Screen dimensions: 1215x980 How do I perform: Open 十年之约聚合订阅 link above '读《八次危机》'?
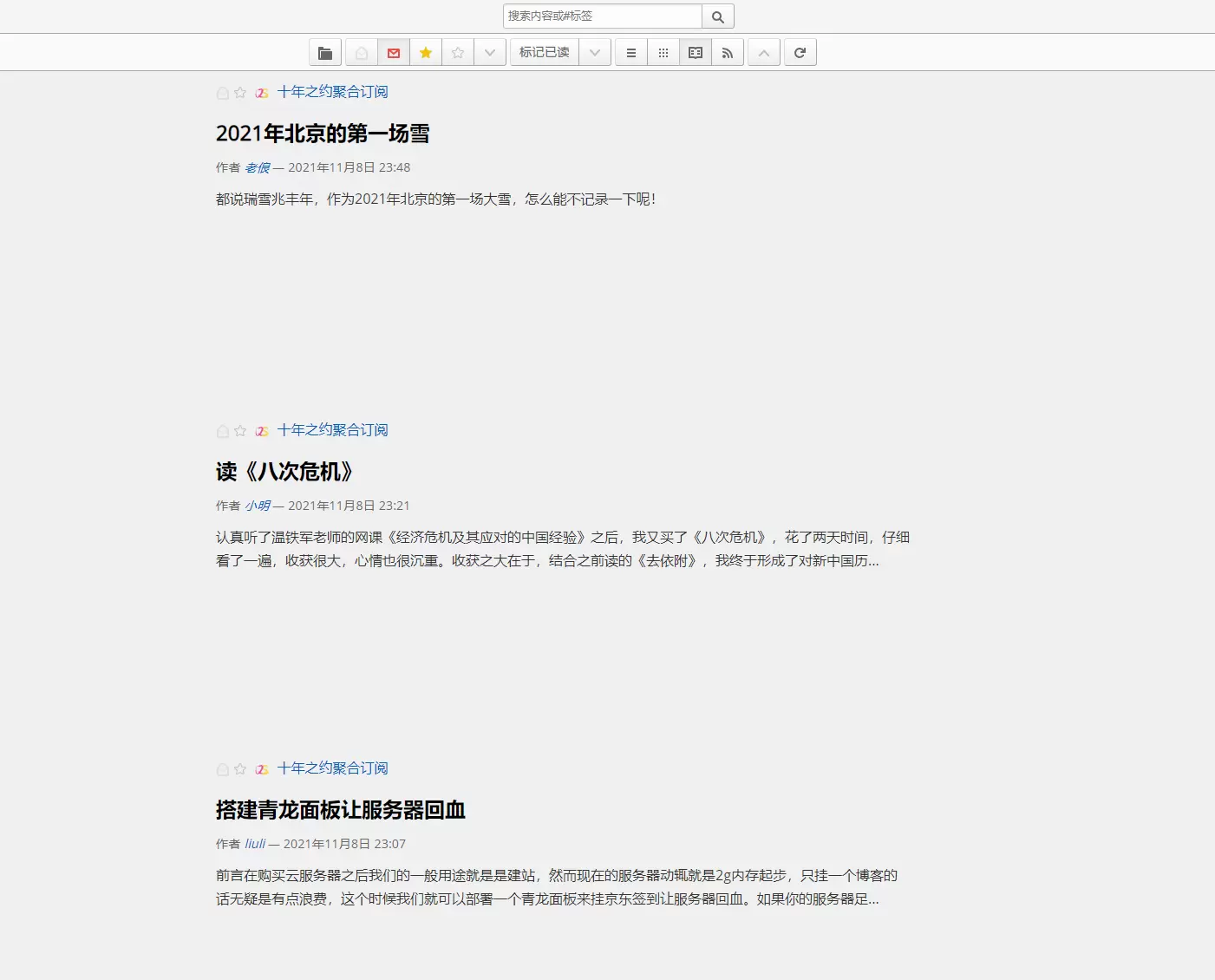(x=333, y=430)
